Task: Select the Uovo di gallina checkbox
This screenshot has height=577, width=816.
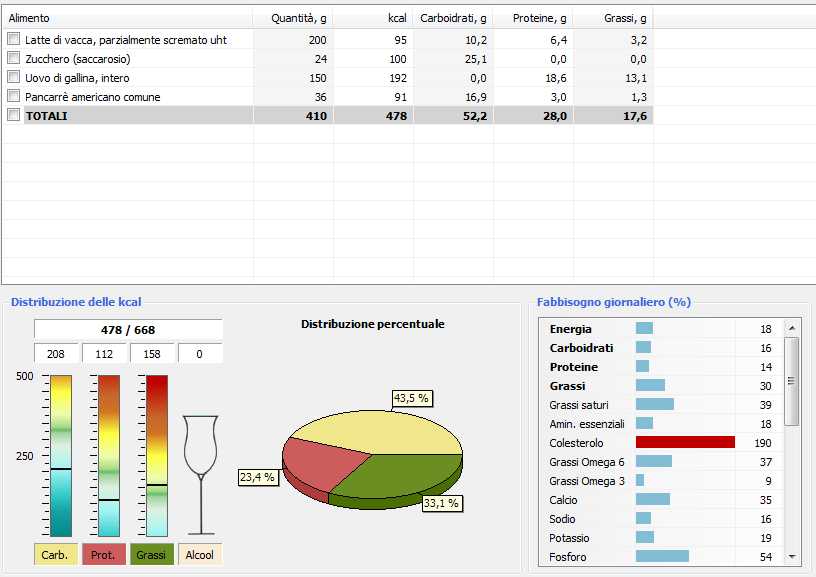Action: (13, 77)
